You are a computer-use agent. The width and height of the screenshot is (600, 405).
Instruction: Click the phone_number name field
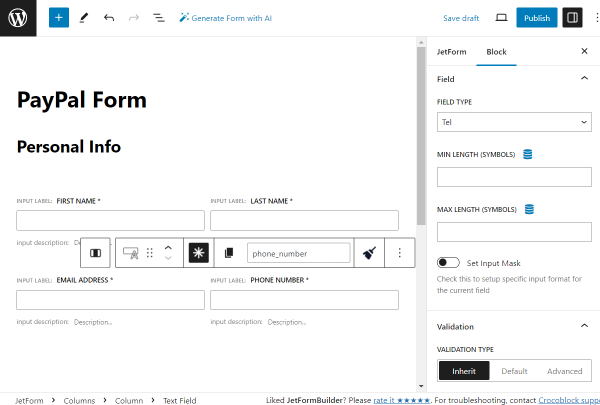click(x=298, y=253)
